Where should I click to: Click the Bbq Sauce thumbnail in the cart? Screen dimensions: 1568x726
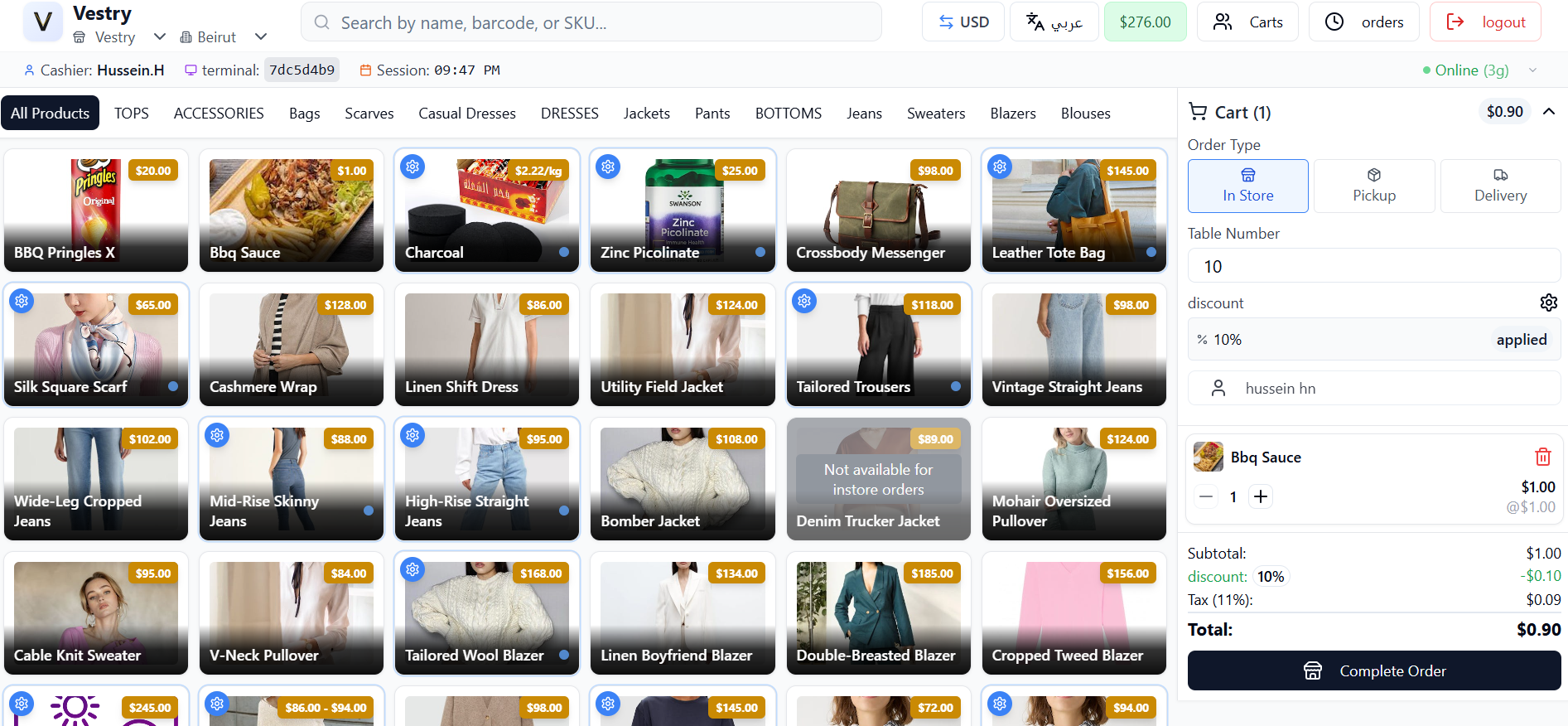coord(1209,457)
